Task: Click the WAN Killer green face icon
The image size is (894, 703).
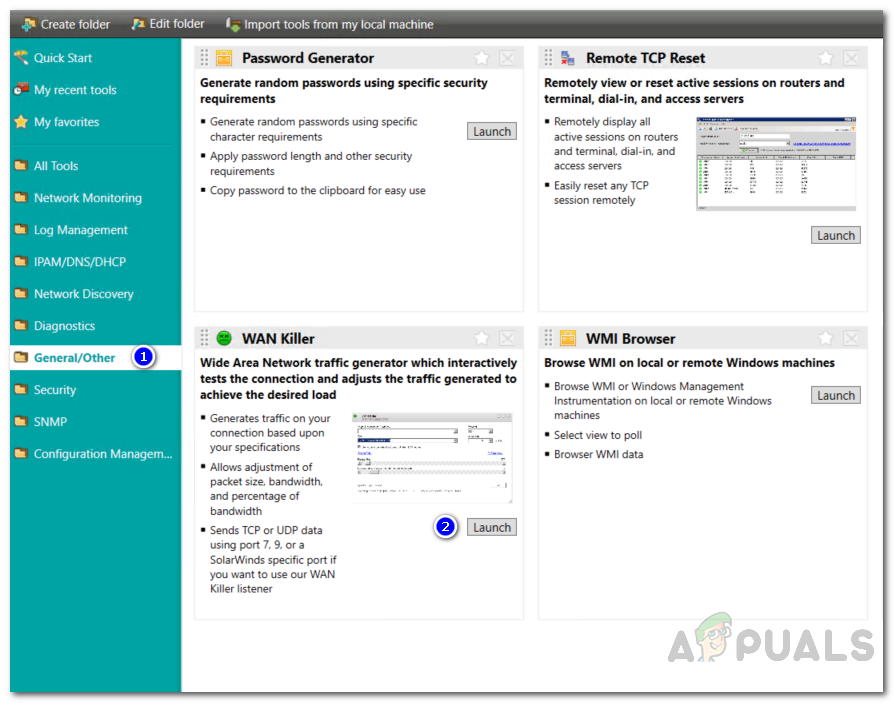Action: 224,338
